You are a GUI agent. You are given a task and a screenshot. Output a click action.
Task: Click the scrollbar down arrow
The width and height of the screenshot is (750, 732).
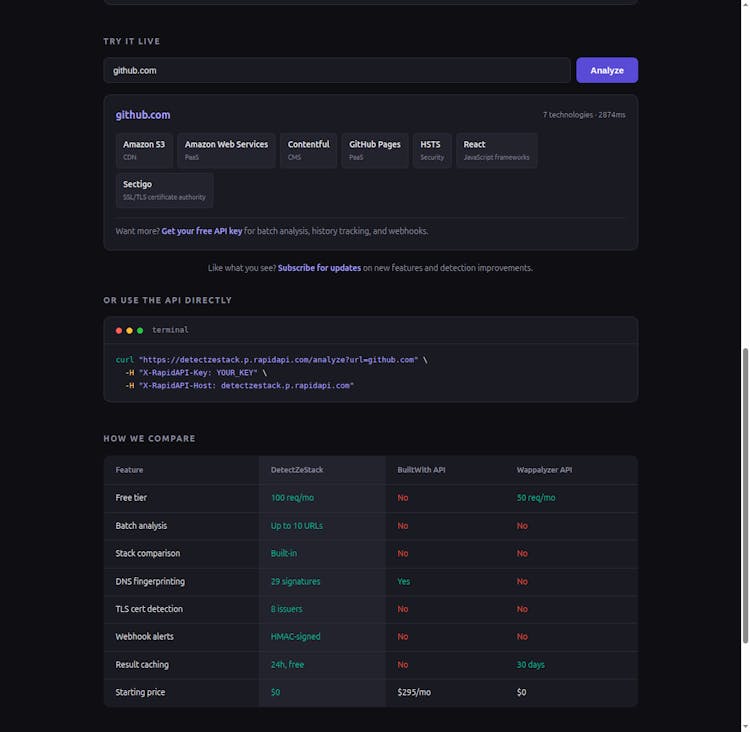pyautogui.click(x=745, y=727)
